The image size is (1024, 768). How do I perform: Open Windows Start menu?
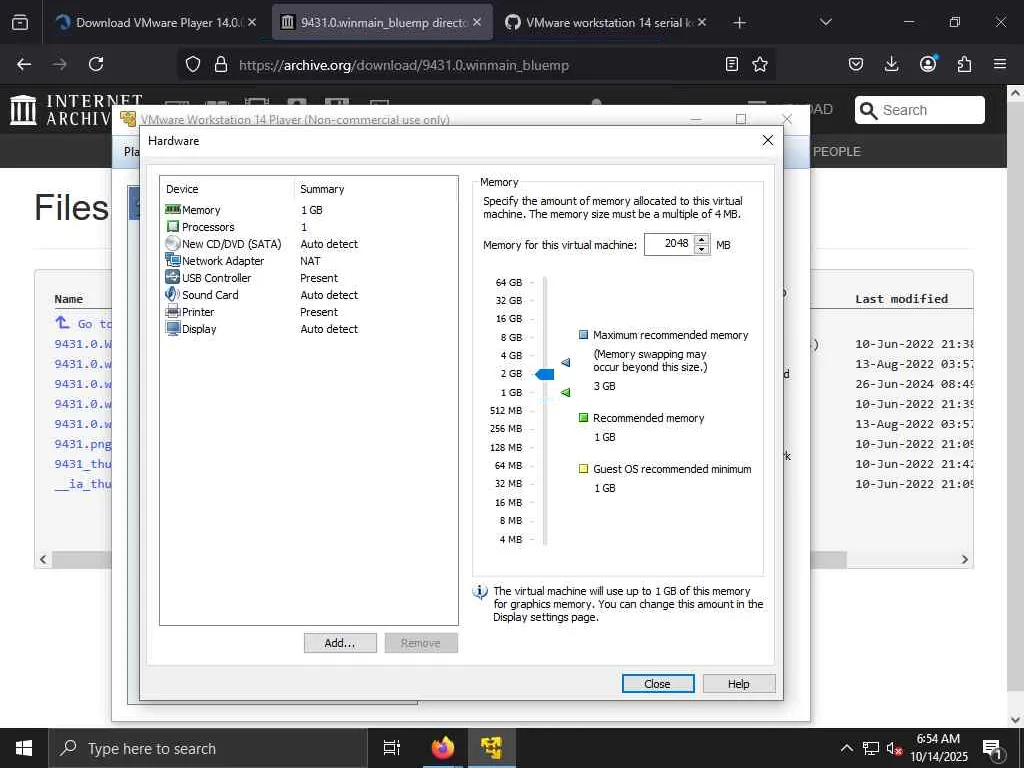24,748
